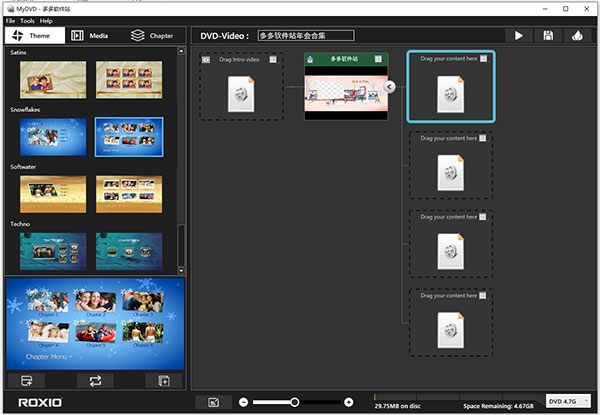This screenshot has width=600, height=415.
Task: Open the Help menu
Action: (x=46, y=21)
